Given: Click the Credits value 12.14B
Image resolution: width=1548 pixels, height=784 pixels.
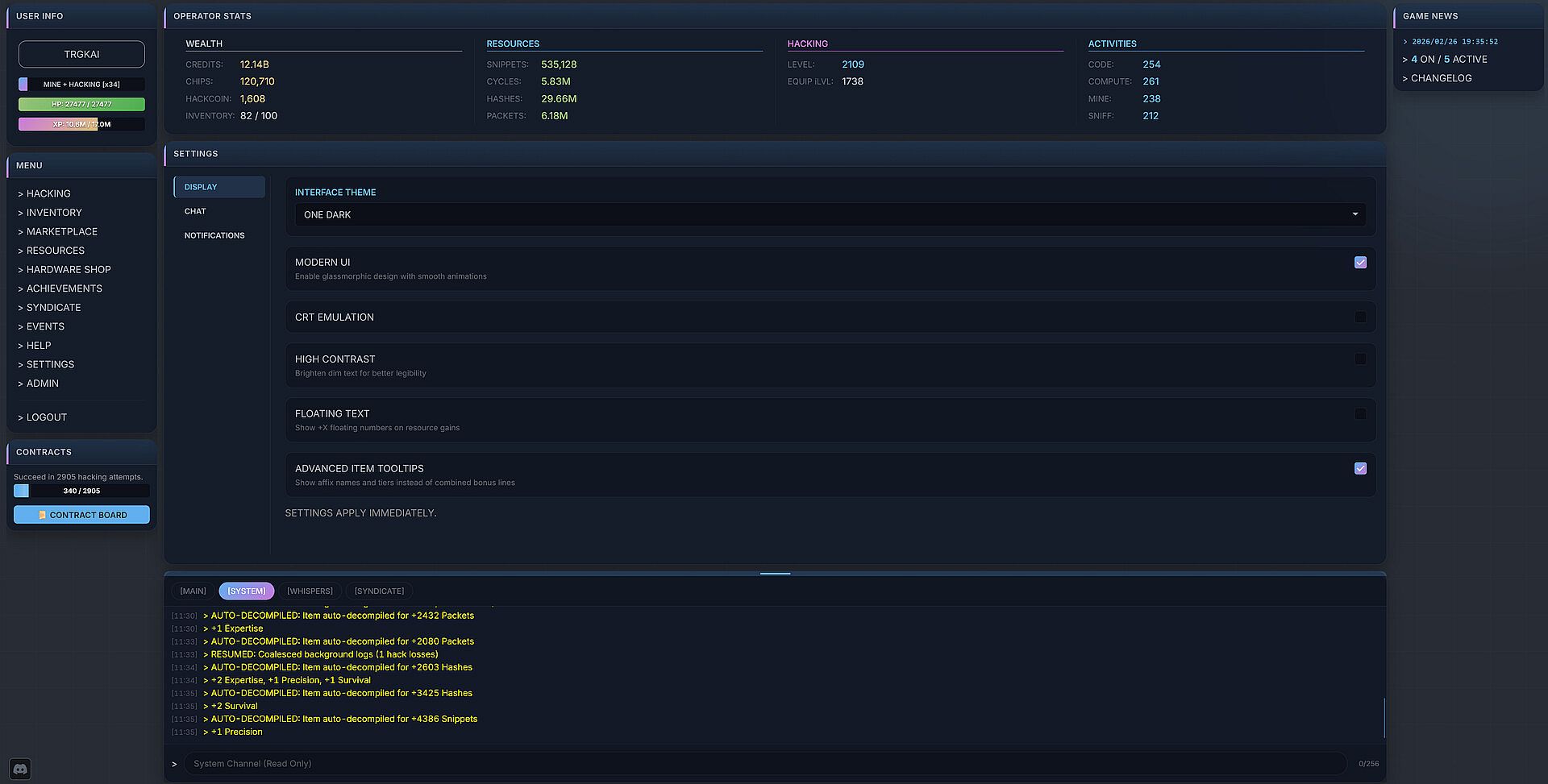Looking at the screenshot, I should pos(255,64).
